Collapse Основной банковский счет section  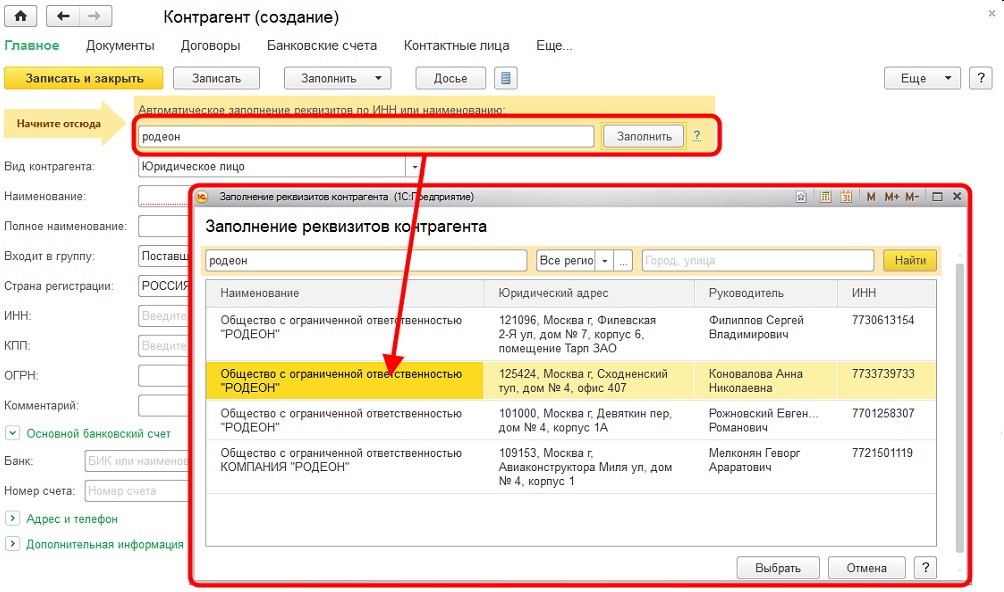[x=12, y=433]
